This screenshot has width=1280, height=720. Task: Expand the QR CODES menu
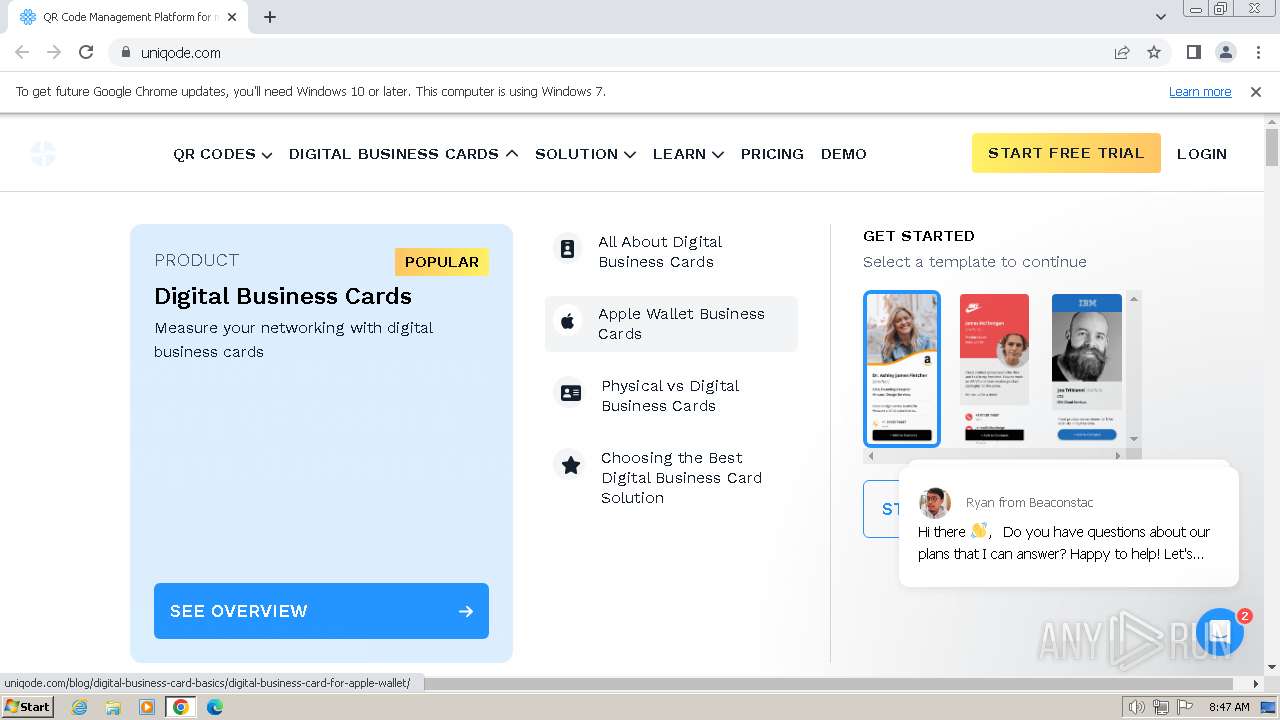(x=223, y=154)
